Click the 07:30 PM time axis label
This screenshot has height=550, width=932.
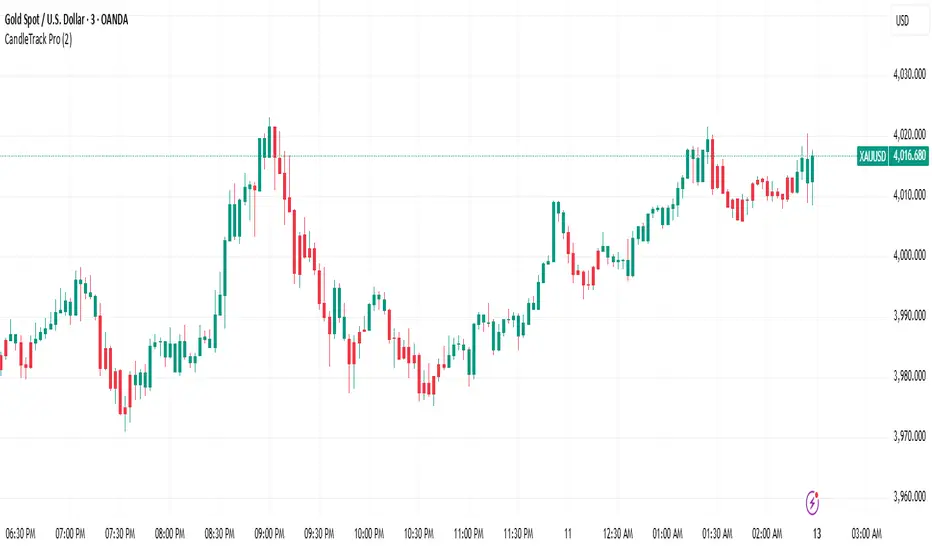tap(123, 533)
